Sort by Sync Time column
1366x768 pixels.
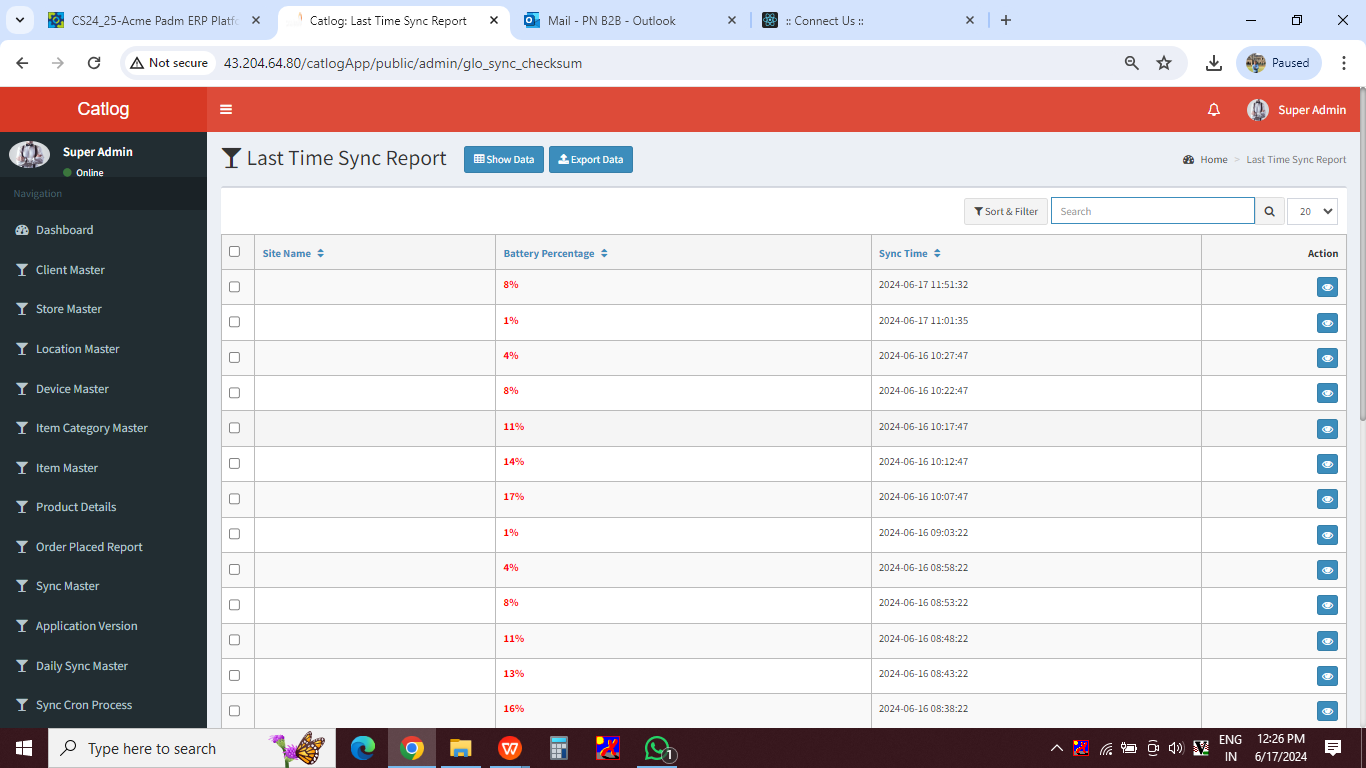pos(909,254)
